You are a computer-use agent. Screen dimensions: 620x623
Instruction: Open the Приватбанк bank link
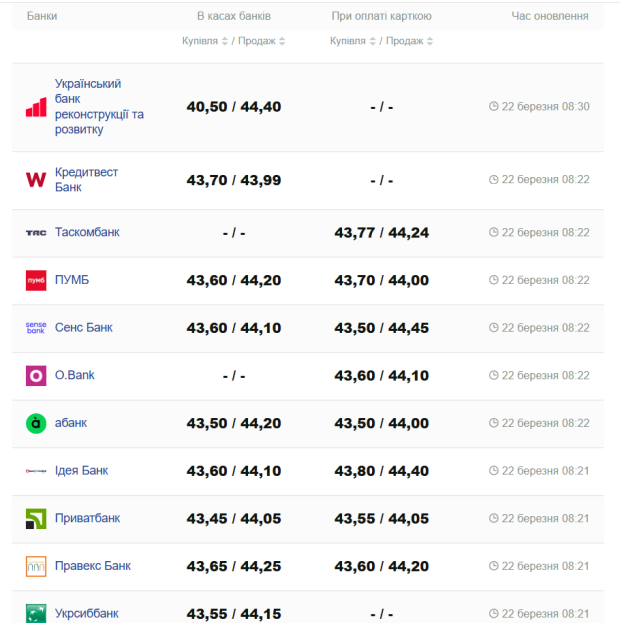coord(87,518)
